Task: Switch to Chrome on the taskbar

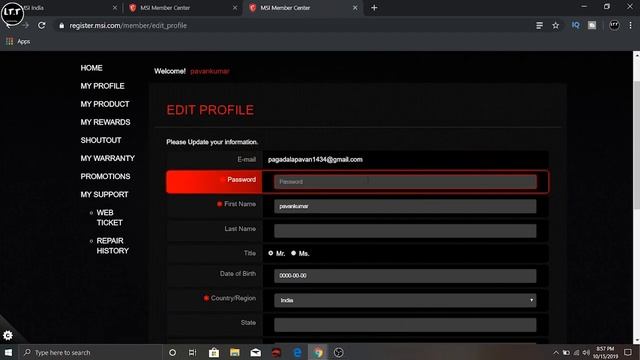Action: 318,352
